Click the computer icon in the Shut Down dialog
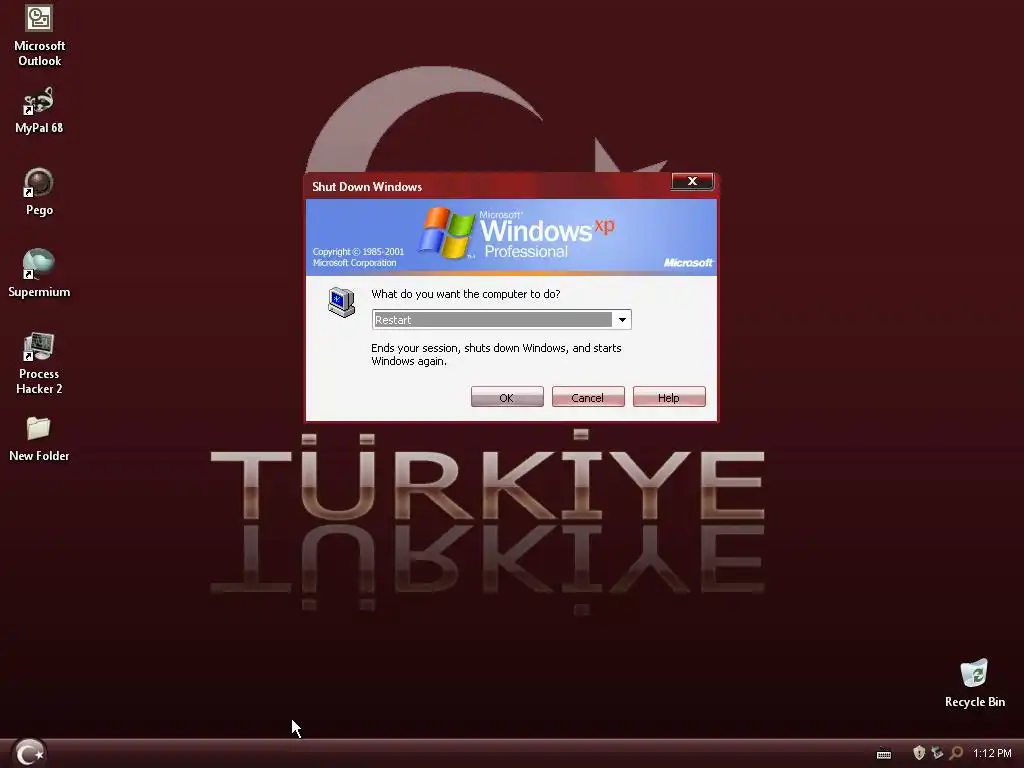This screenshot has height=768, width=1024. (x=342, y=302)
